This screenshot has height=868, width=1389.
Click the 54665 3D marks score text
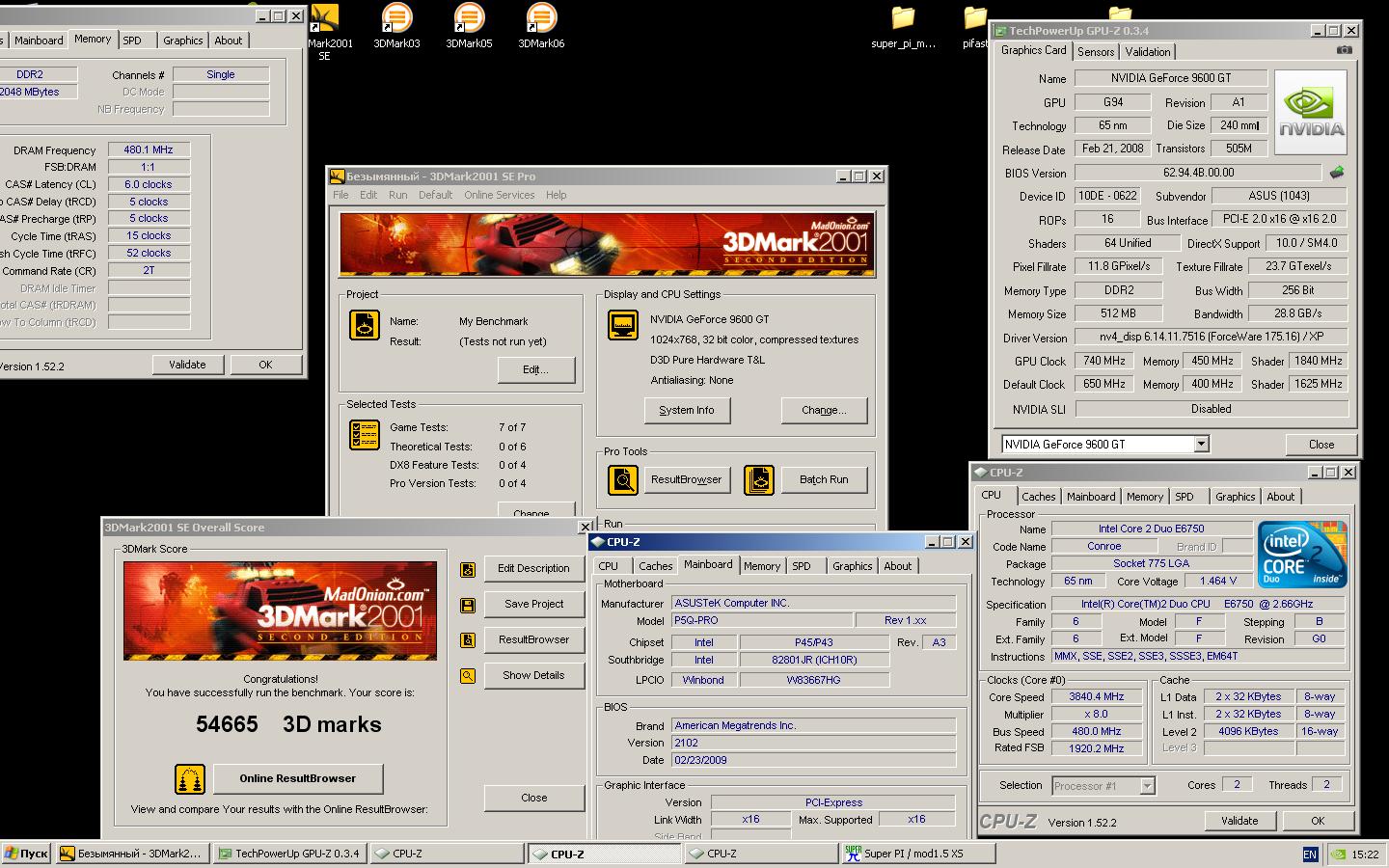point(288,724)
